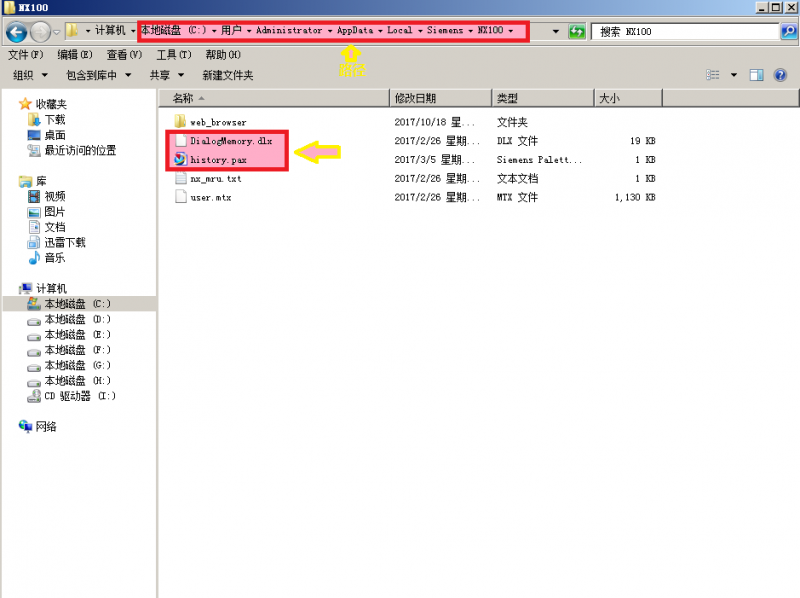
Task: Open 最近访问的位置 in the navigation pane
Action: tap(80, 150)
